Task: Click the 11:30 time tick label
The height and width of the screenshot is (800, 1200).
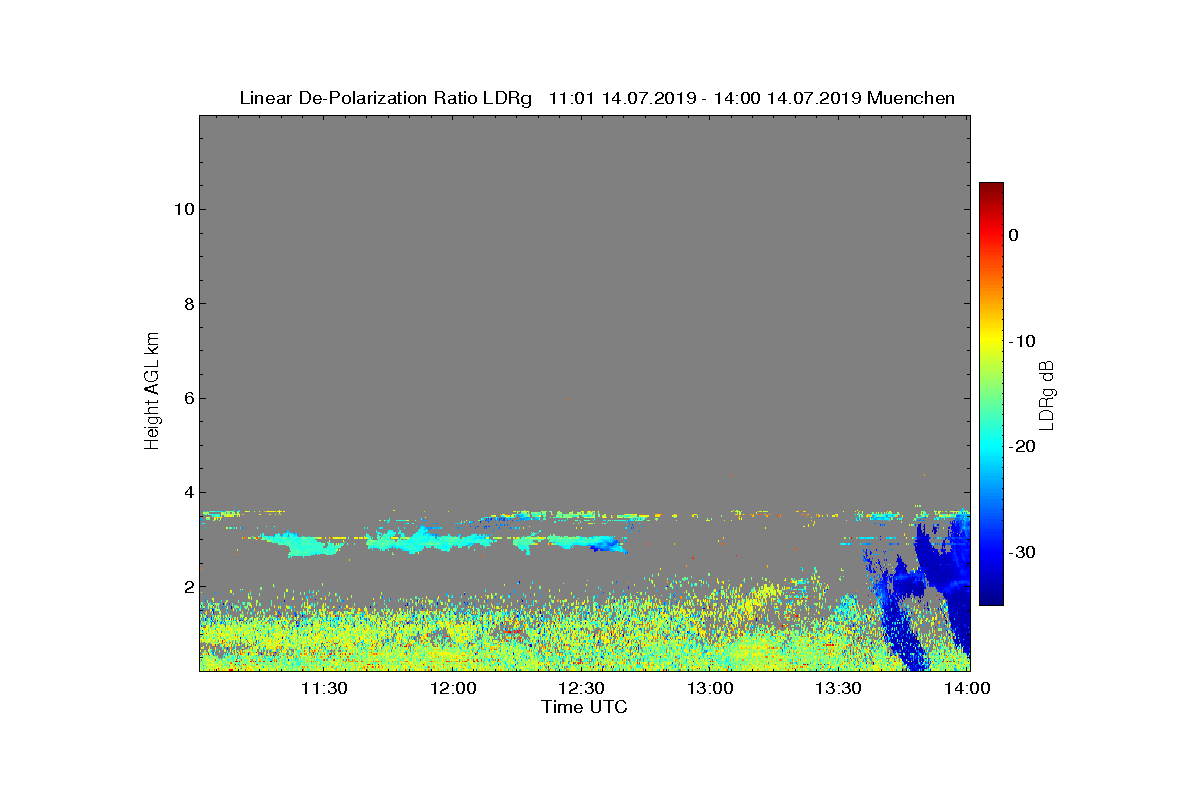Action: pos(324,688)
